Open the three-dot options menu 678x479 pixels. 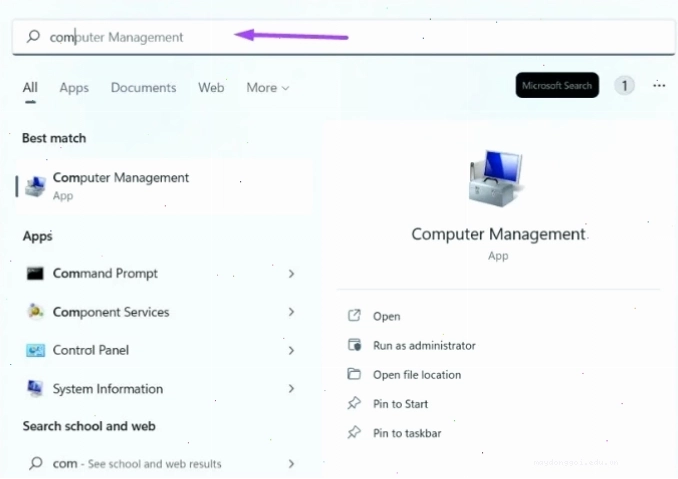(x=659, y=85)
